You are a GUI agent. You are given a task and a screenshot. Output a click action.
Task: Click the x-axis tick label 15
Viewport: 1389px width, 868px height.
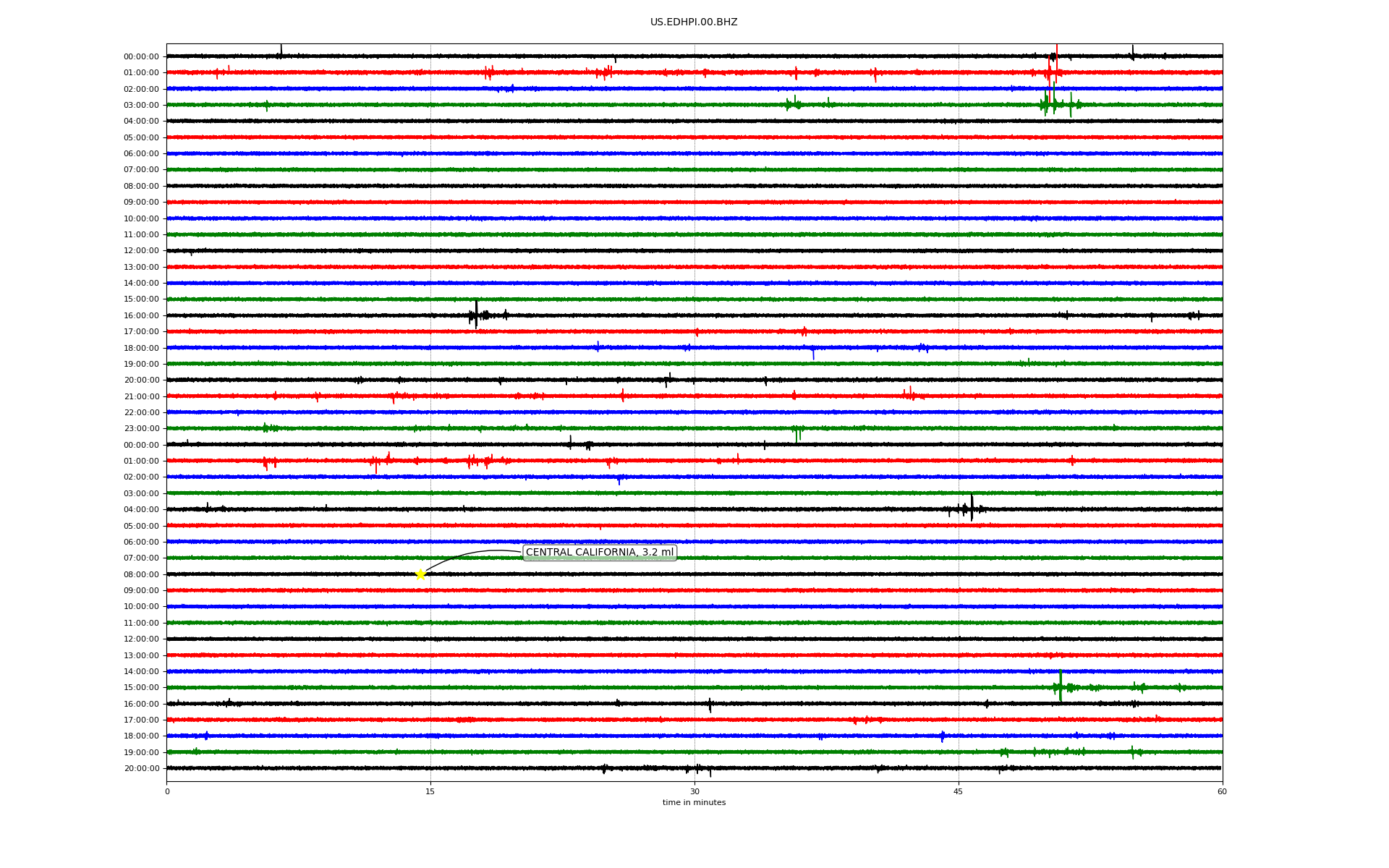coord(430,791)
